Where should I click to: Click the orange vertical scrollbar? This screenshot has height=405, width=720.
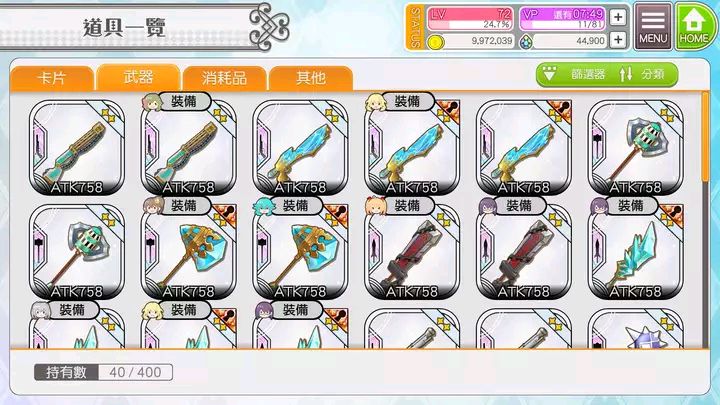[x=705, y=138]
